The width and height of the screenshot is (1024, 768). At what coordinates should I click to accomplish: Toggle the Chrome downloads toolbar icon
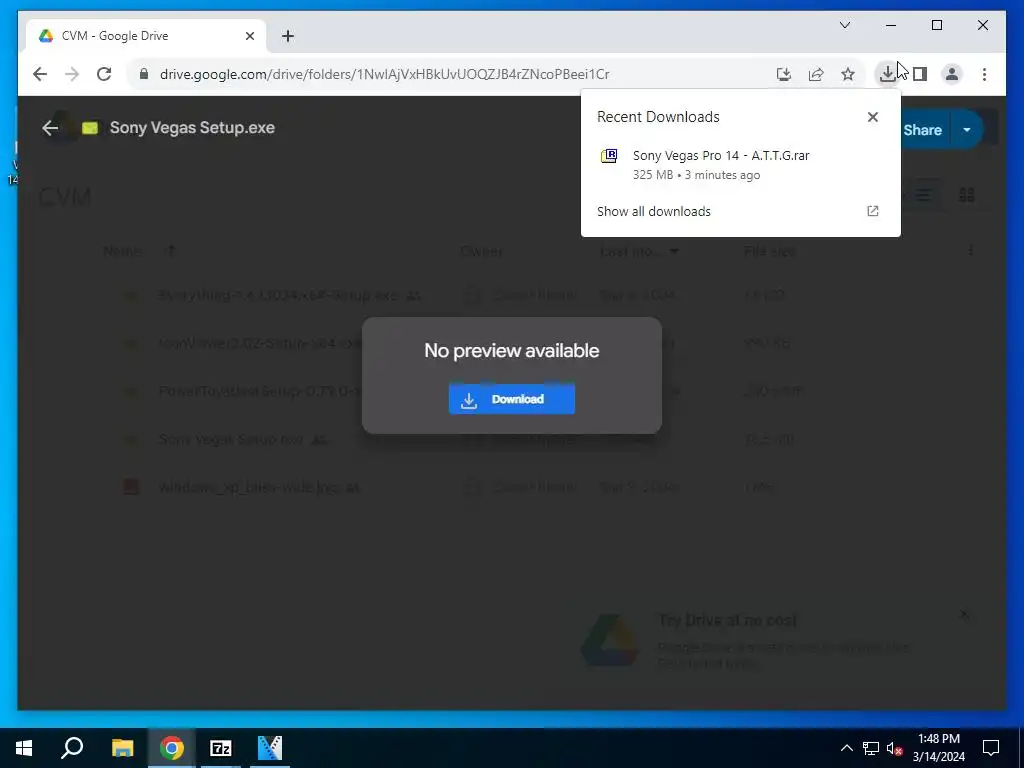pos(887,74)
